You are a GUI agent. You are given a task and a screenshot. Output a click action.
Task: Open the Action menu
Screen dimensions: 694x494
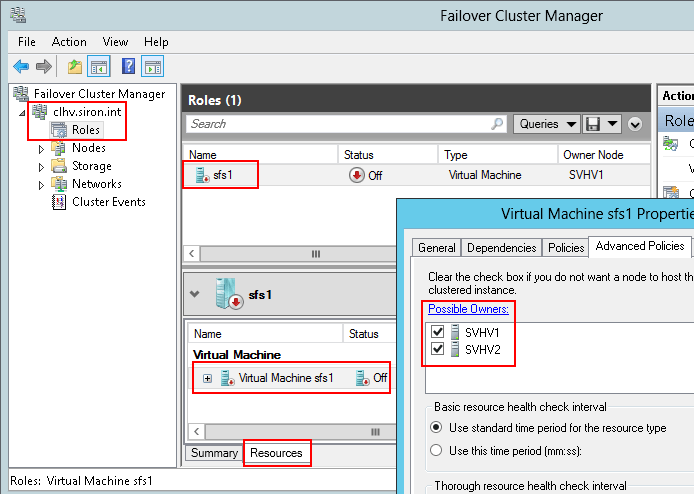coord(69,42)
